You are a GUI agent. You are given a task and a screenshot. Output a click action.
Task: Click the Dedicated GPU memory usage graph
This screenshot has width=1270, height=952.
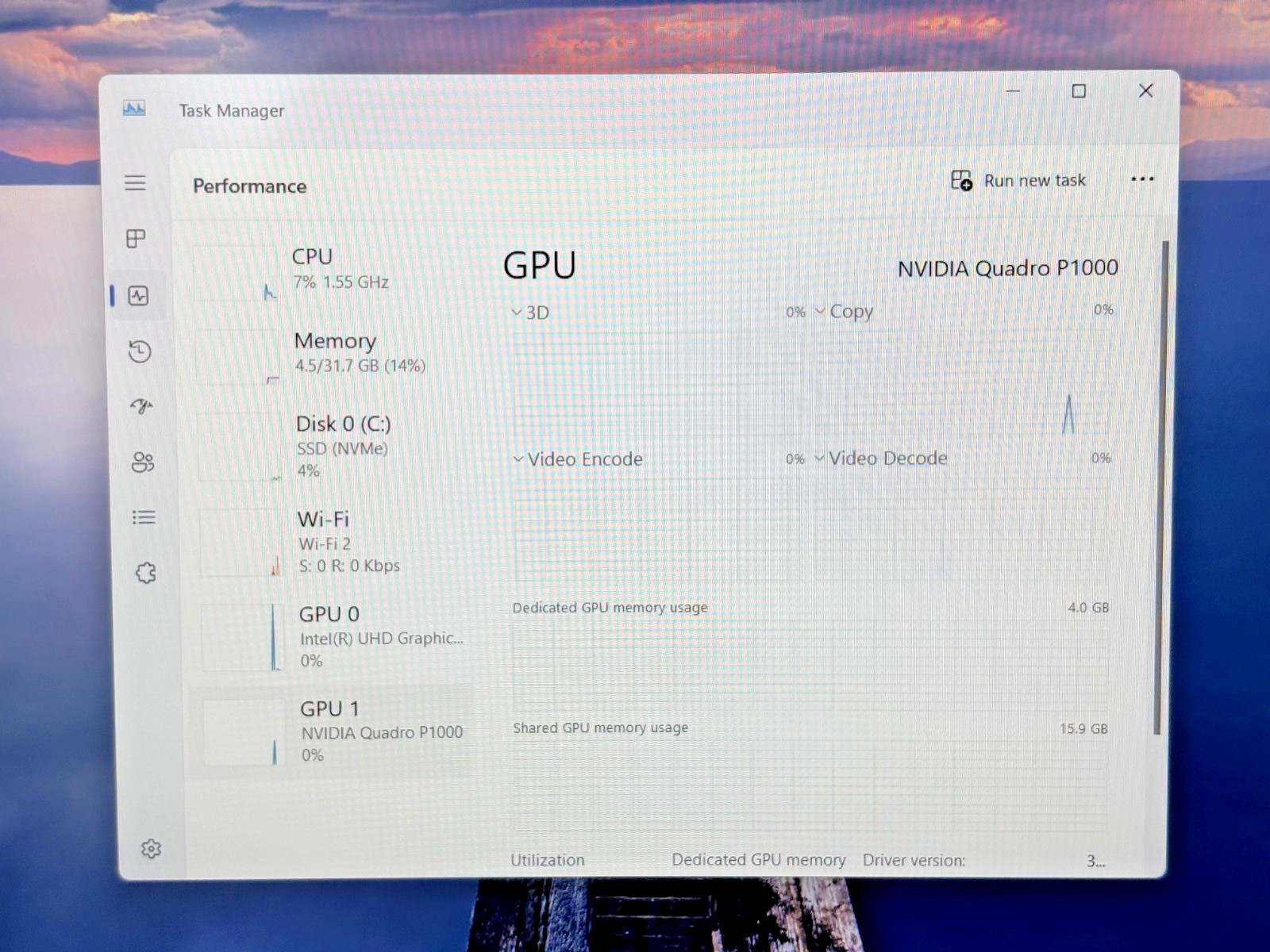coord(810,665)
